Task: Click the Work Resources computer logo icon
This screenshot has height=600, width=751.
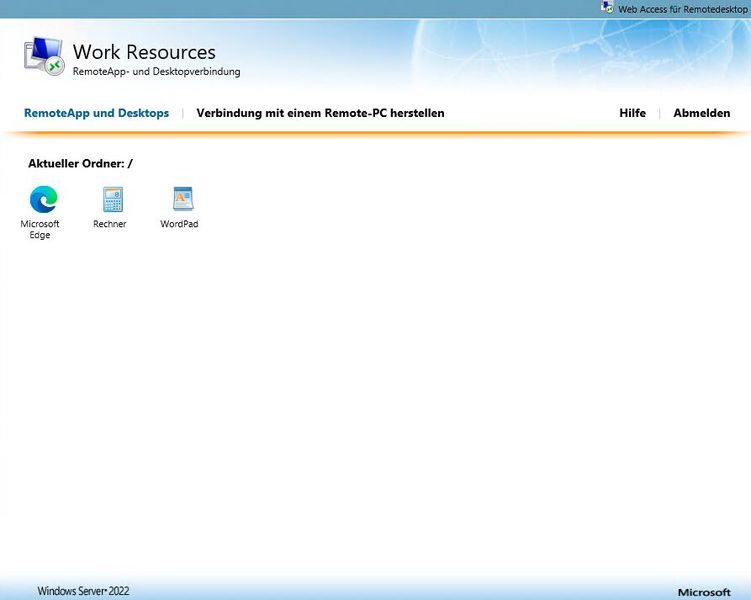Action: [44, 56]
